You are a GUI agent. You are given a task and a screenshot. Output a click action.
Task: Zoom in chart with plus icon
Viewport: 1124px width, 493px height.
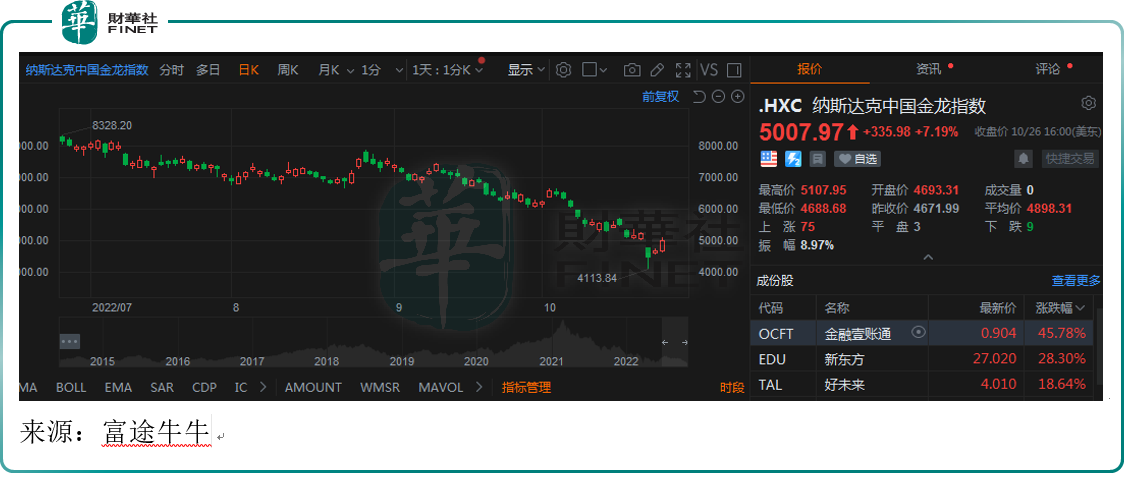pos(737,97)
